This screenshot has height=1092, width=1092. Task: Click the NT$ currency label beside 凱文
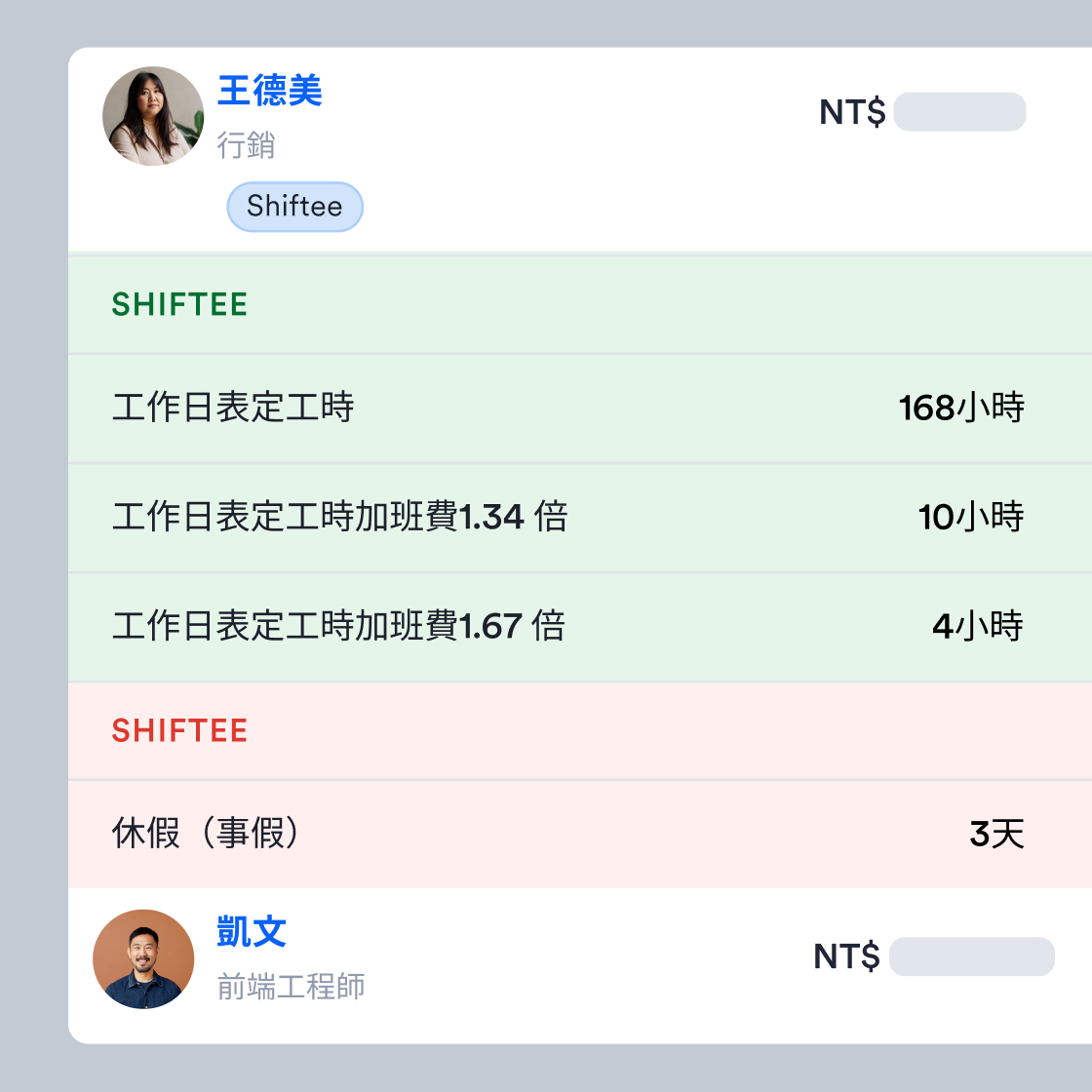click(847, 956)
